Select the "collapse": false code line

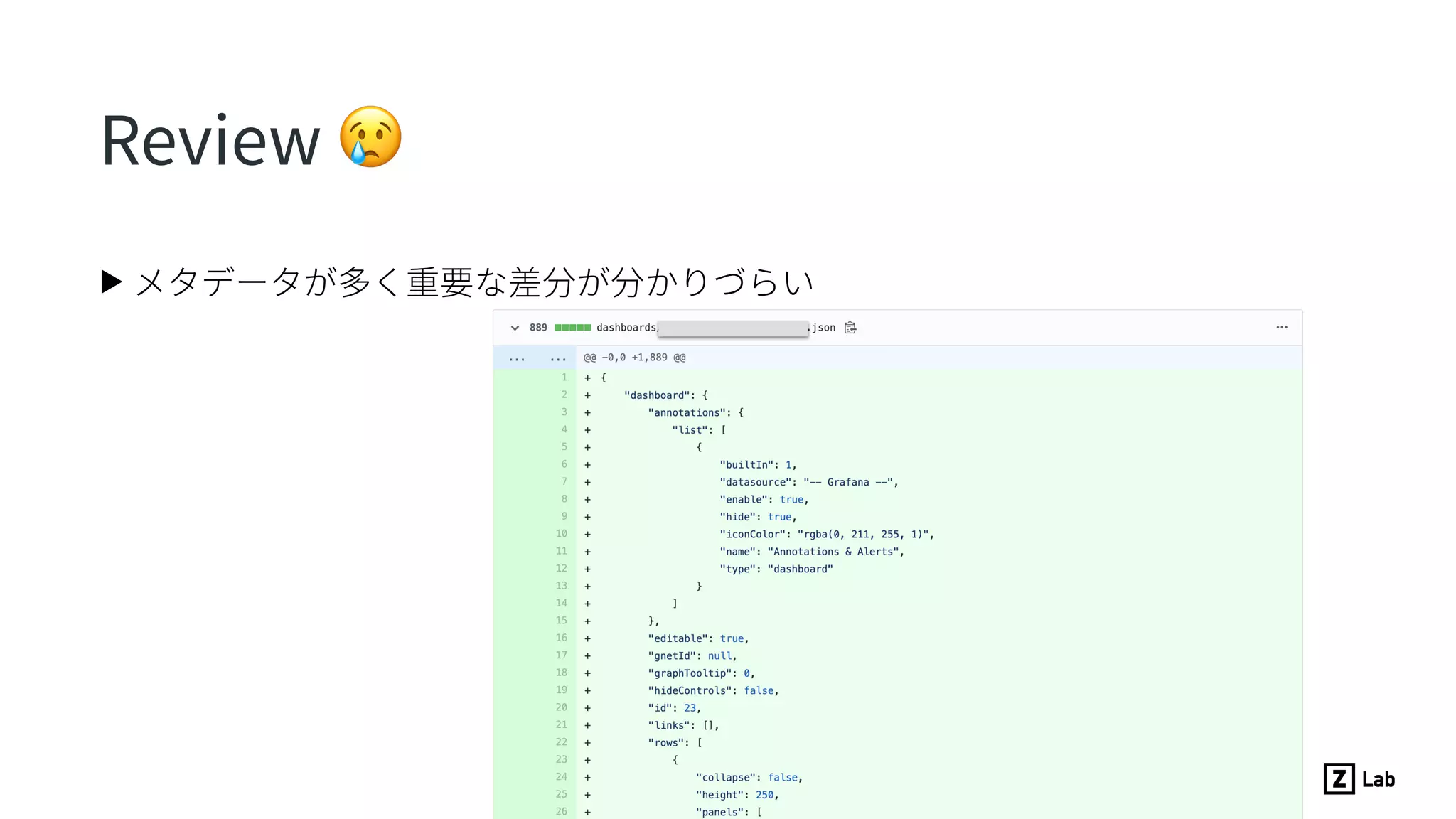click(x=749, y=778)
